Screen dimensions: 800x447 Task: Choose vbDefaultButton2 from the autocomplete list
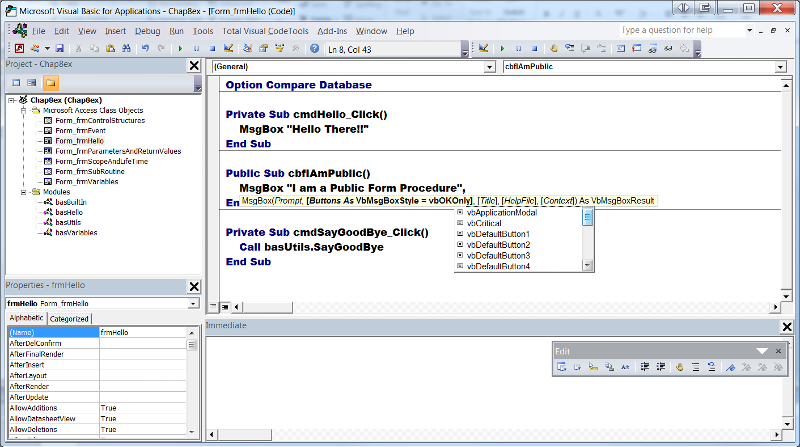[x=498, y=245]
